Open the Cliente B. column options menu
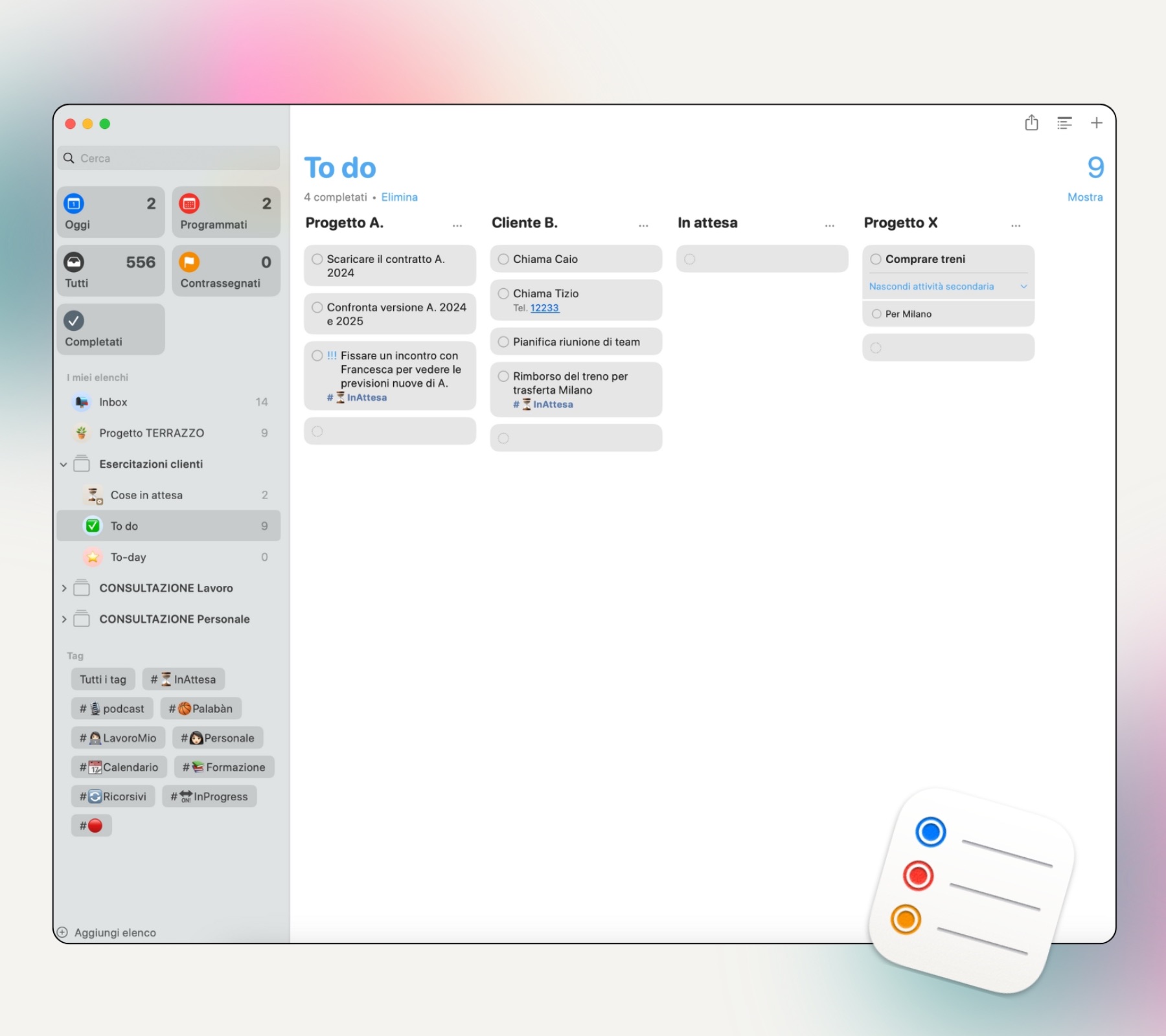 [643, 225]
